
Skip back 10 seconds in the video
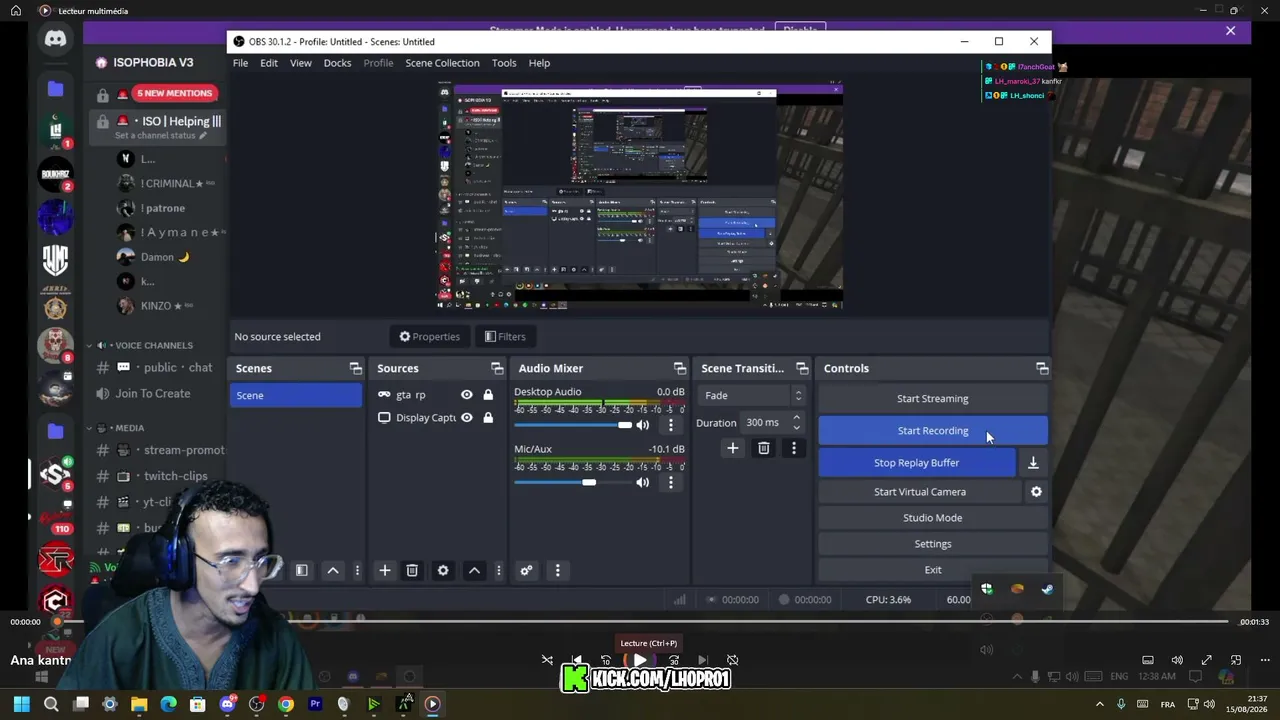606,660
